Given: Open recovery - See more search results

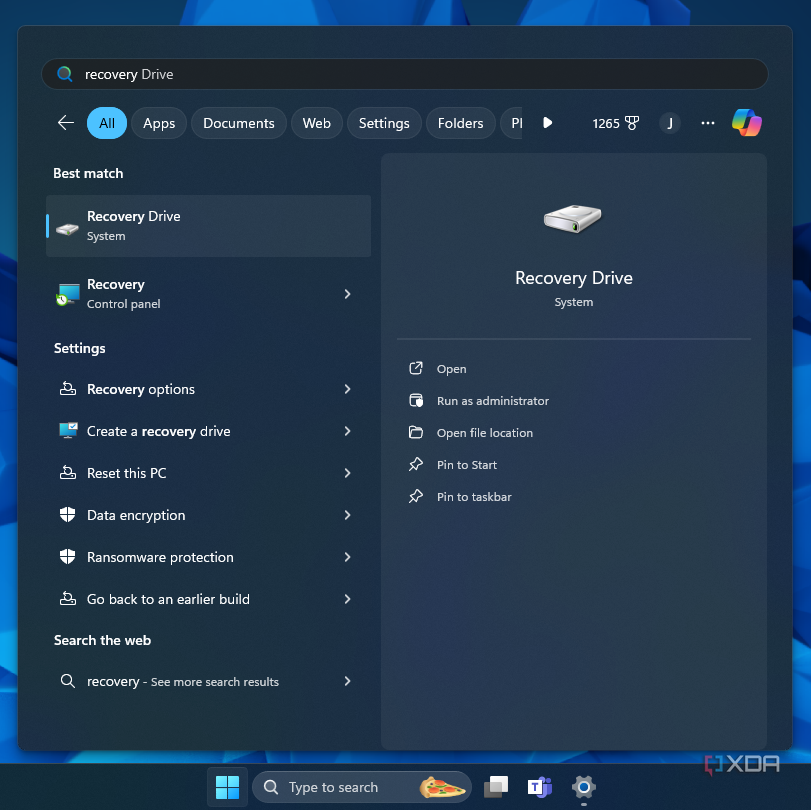Looking at the screenshot, I should coord(183,682).
